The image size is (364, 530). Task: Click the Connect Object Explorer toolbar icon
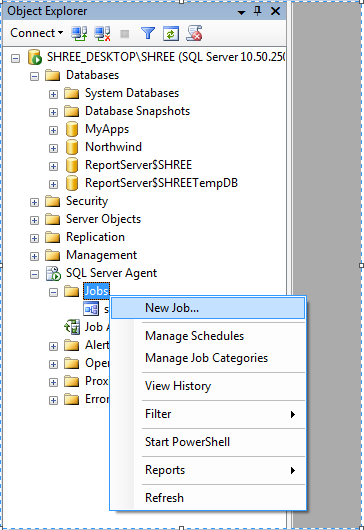(x=79, y=33)
